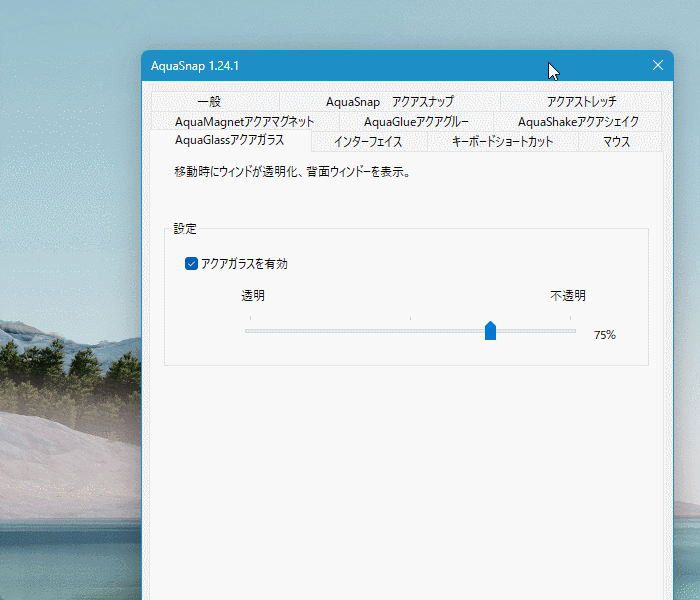Click the 移動時にウィンドが透明化 description text
Image resolution: width=700 pixels, height=600 pixels.
click(292, 172)
